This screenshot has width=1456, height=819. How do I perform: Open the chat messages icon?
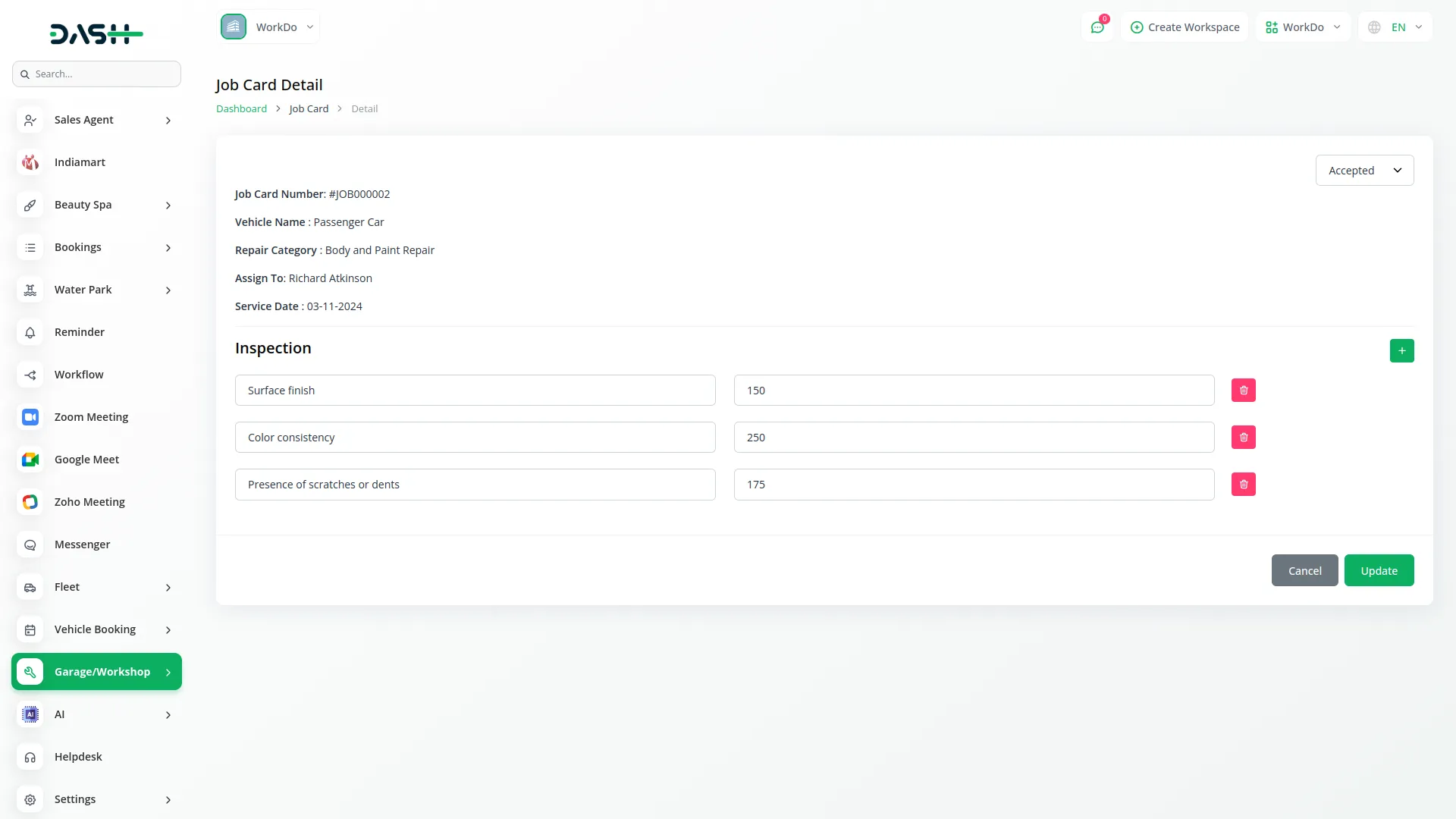pos(1097,27)
